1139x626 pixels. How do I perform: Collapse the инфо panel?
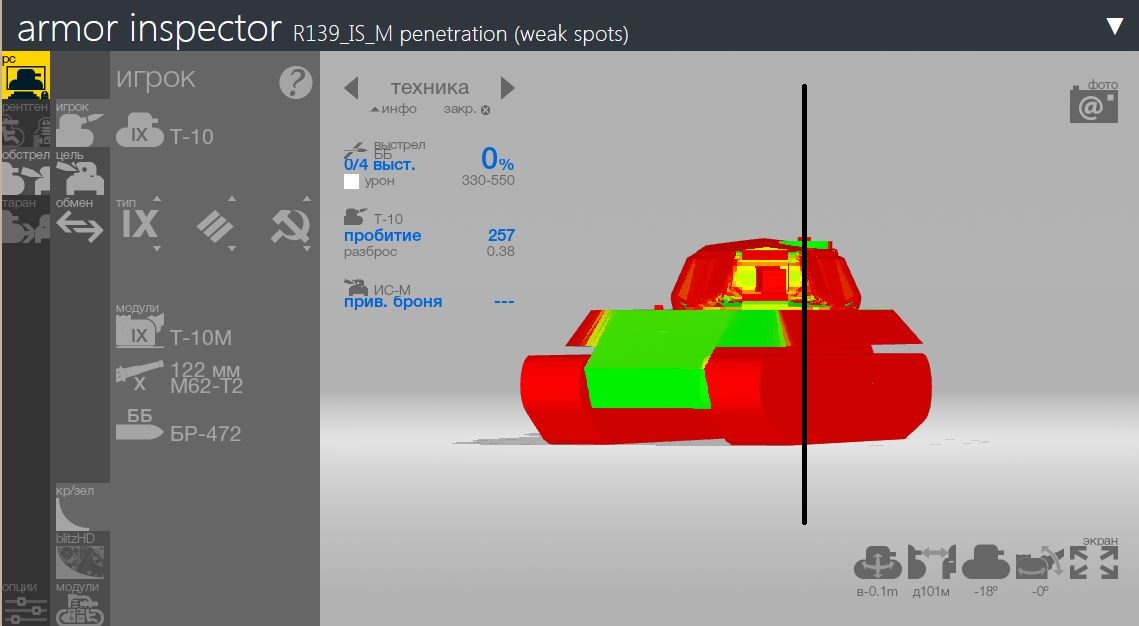click(x=393, y=109)
